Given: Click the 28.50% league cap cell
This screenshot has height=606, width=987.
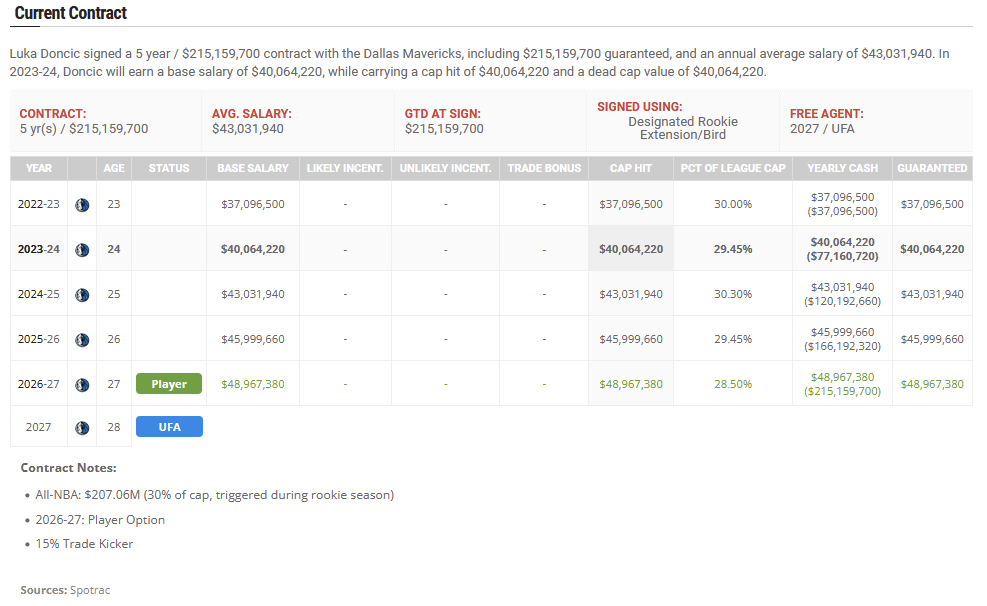Looking at the screenshot, I should pyautogui.click(x=733, y=384).
